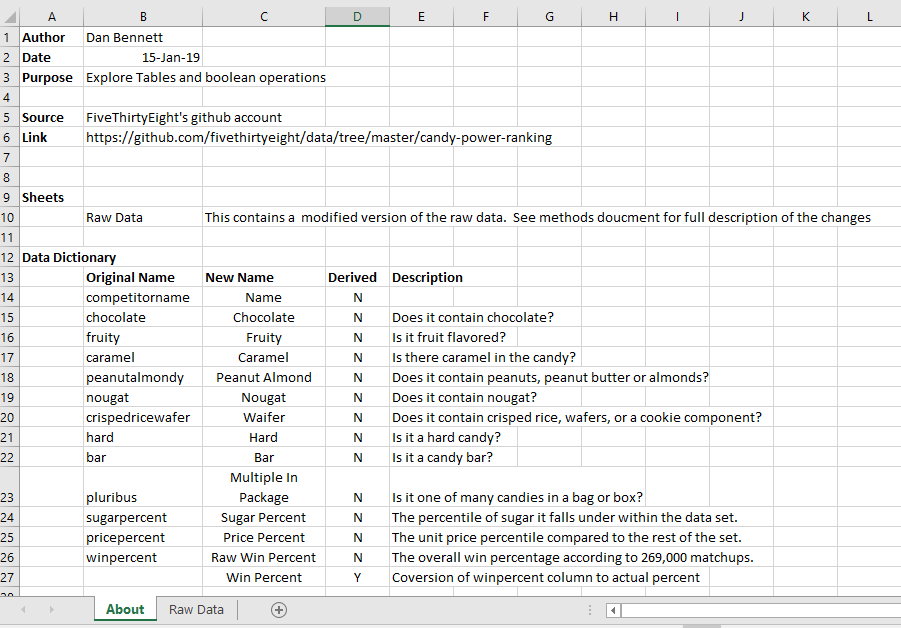The image size is (901, 628).
Task: Click the tab bar resize handle dots
Action: pyautogui.click(x=590, y=610)
